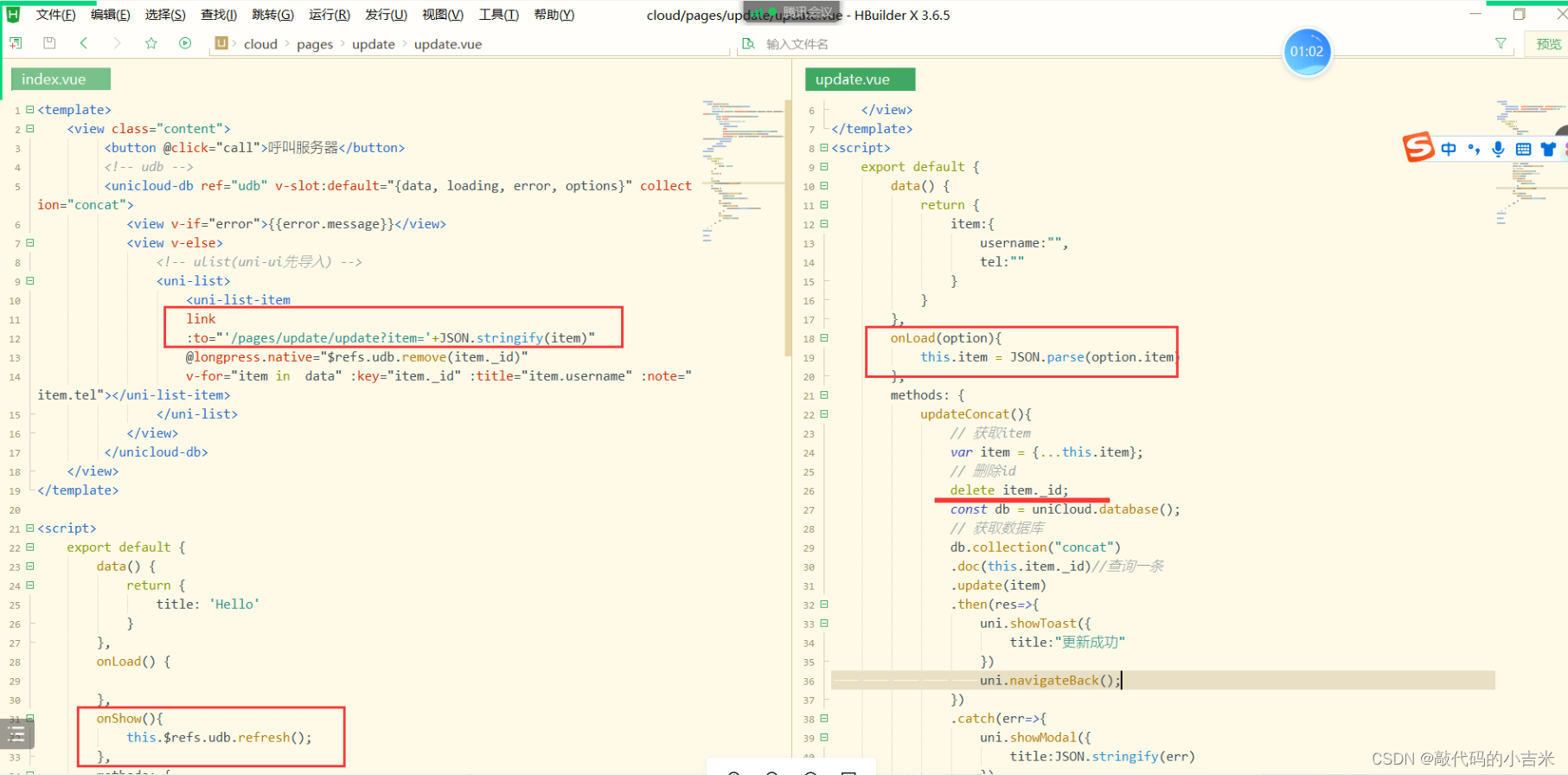Click the HBuilder X logo icon
The height and width of the screenshot is (775, 1568).
click(x=13, y=15)
